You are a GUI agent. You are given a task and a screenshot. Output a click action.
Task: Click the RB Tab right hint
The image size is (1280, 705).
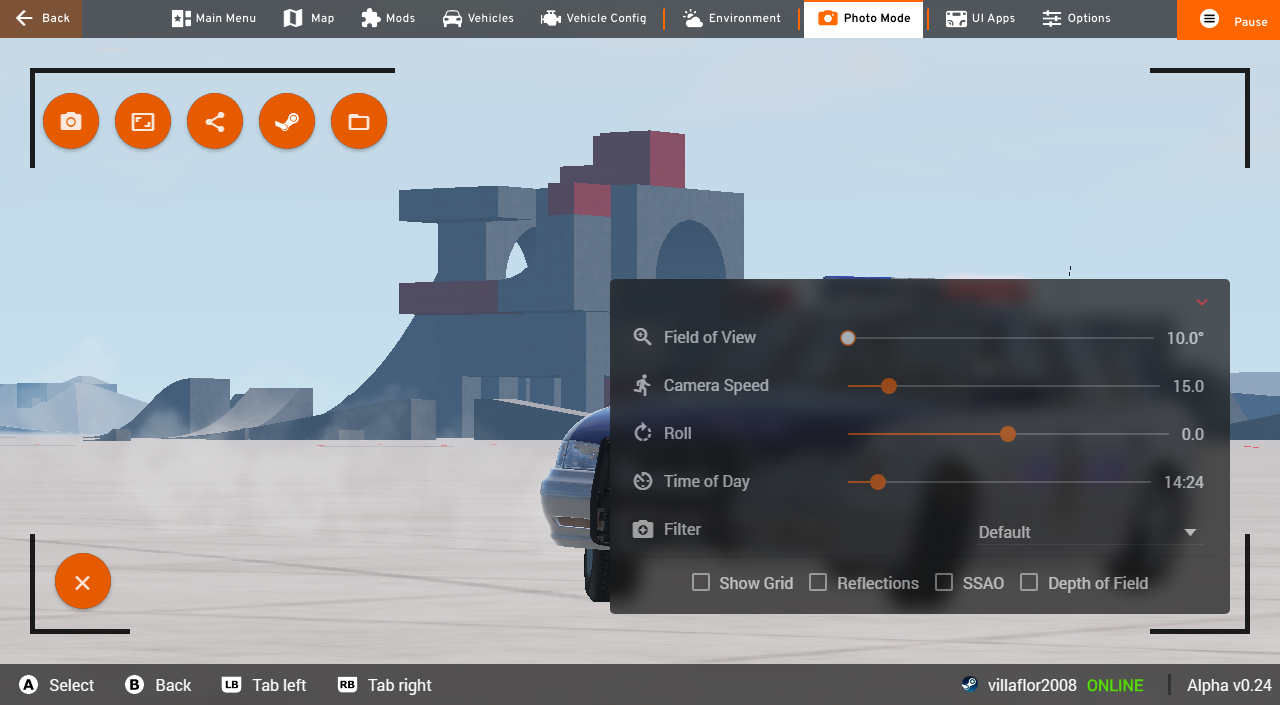coord(385,685)
